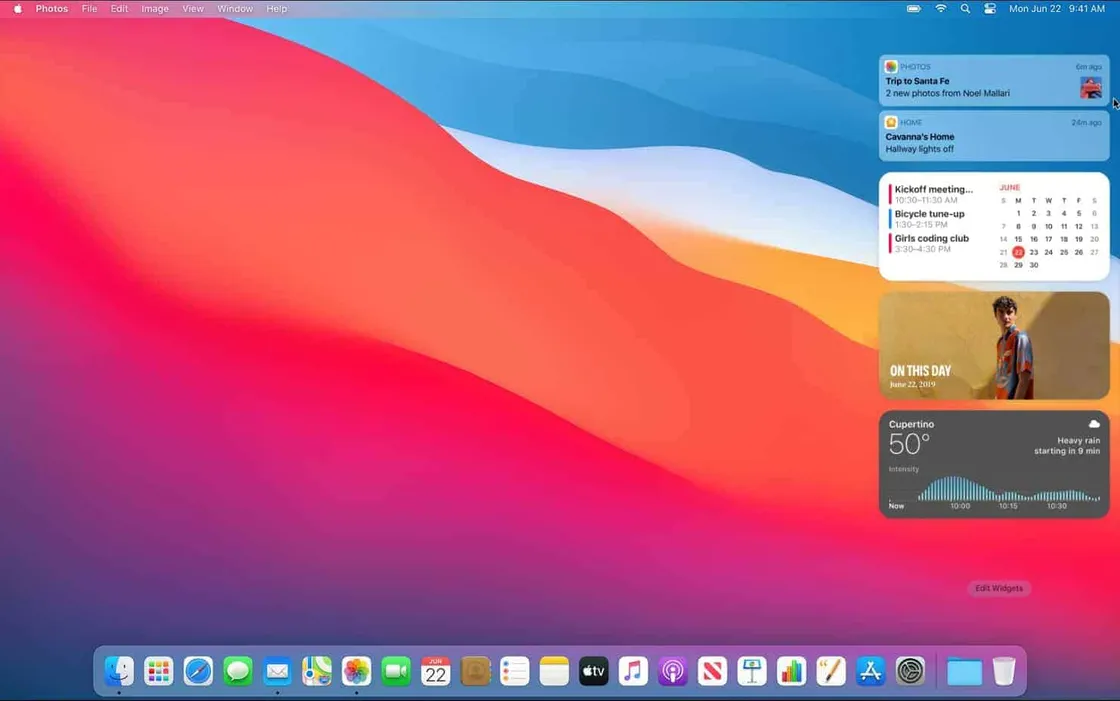This screenshot has height=701, width=1120.
Task: Open the Calendar app showing June 22
Action: (435, 670)
